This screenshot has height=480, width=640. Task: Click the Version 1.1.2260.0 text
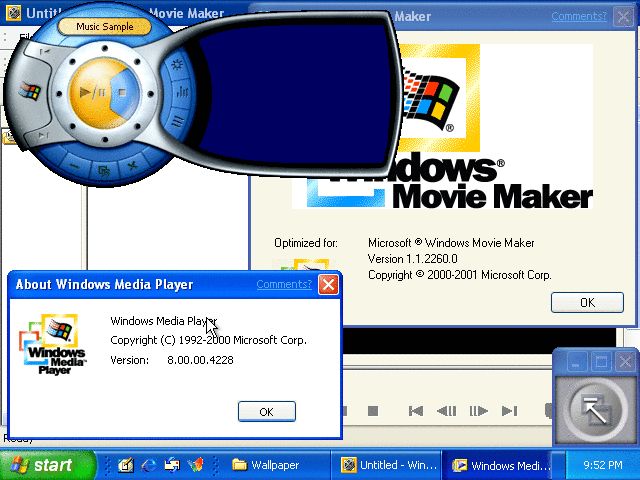point(412,259)
